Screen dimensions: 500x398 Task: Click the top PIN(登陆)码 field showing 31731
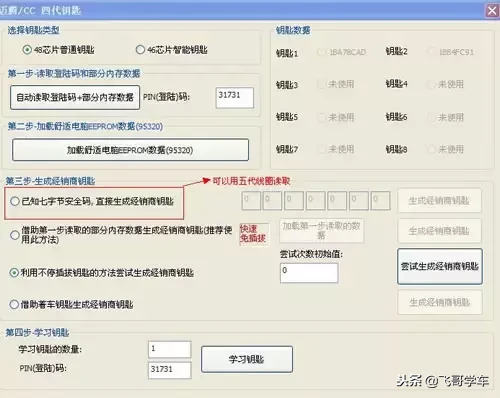point(235,98)
